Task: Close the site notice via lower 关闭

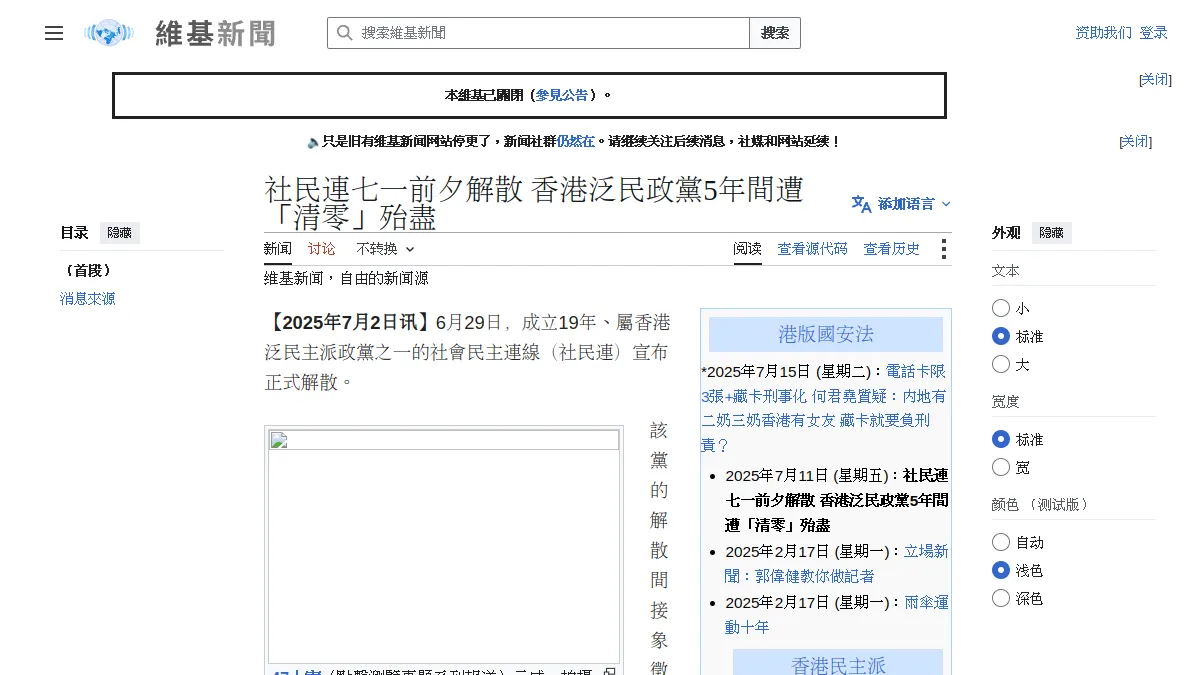Action: click(x=1135, y=142)
